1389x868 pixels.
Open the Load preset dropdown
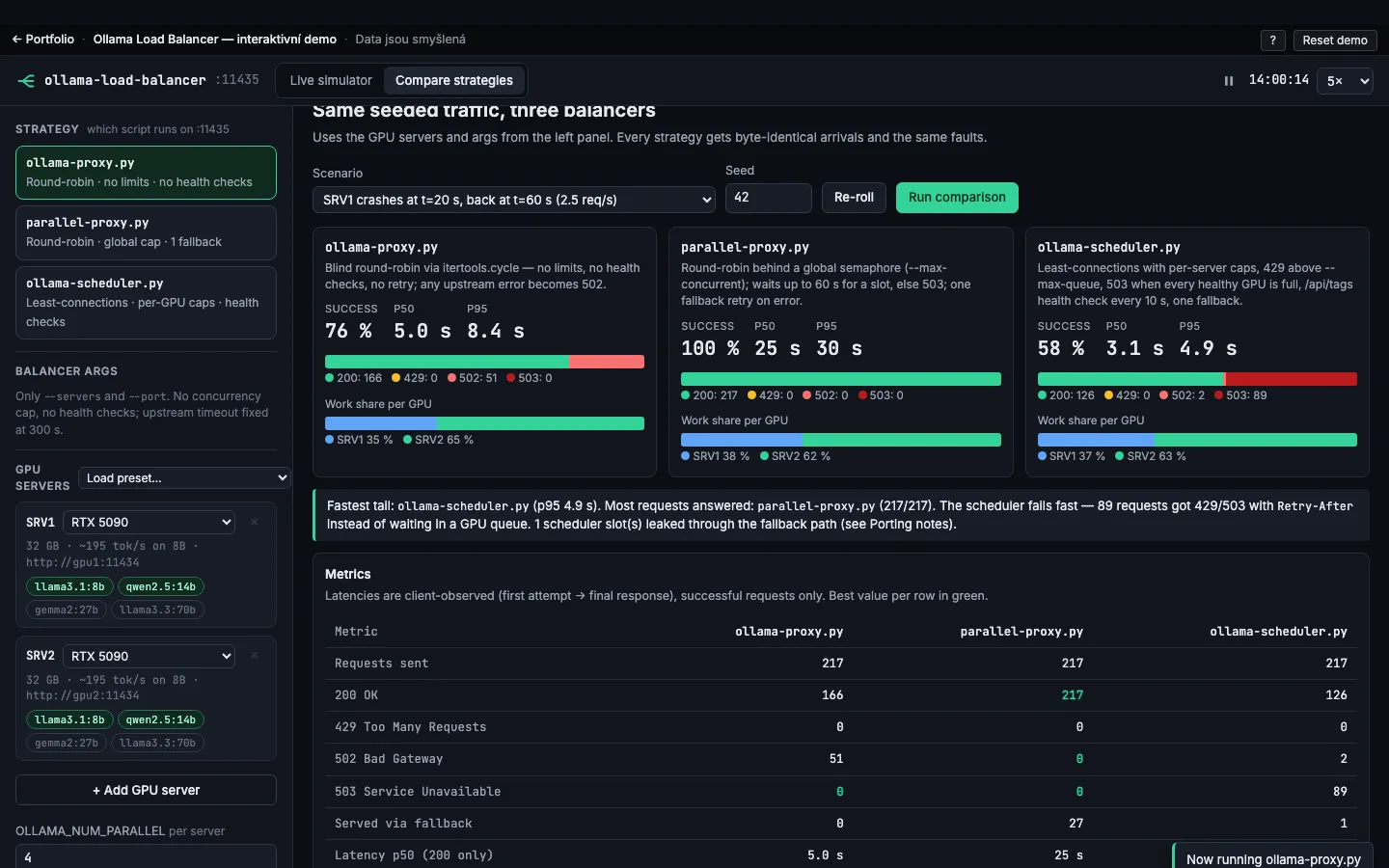(x=184, y=477)
